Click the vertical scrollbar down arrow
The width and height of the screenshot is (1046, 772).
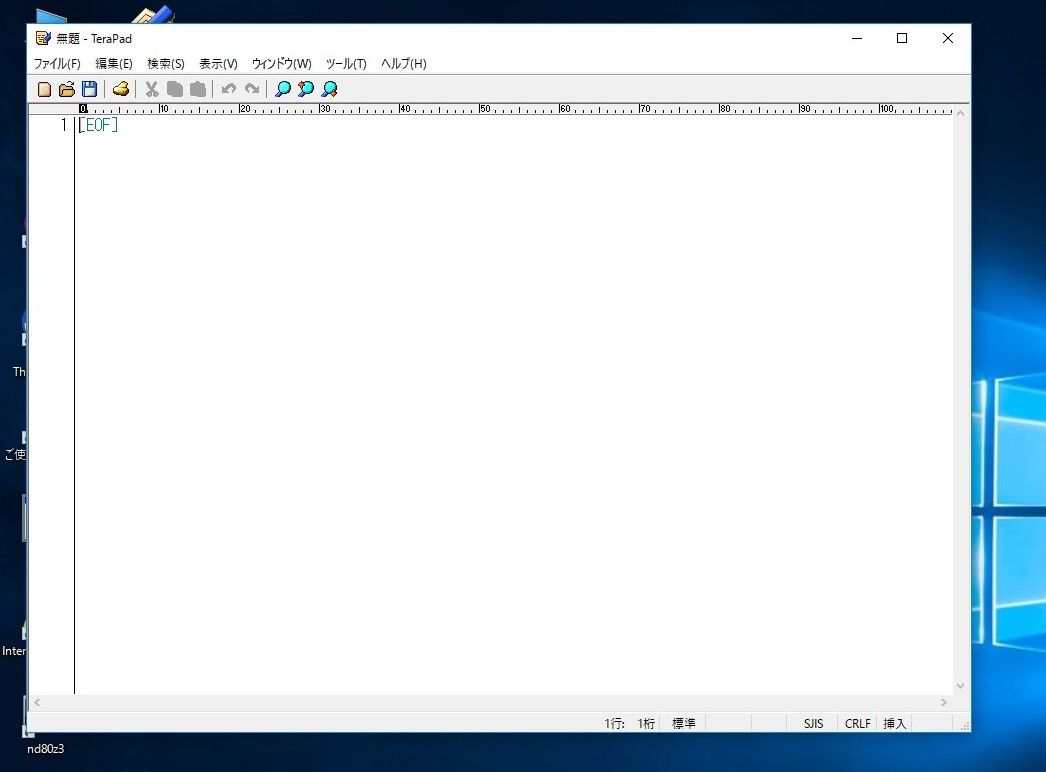pyautogui.click(x=961, y=686)
